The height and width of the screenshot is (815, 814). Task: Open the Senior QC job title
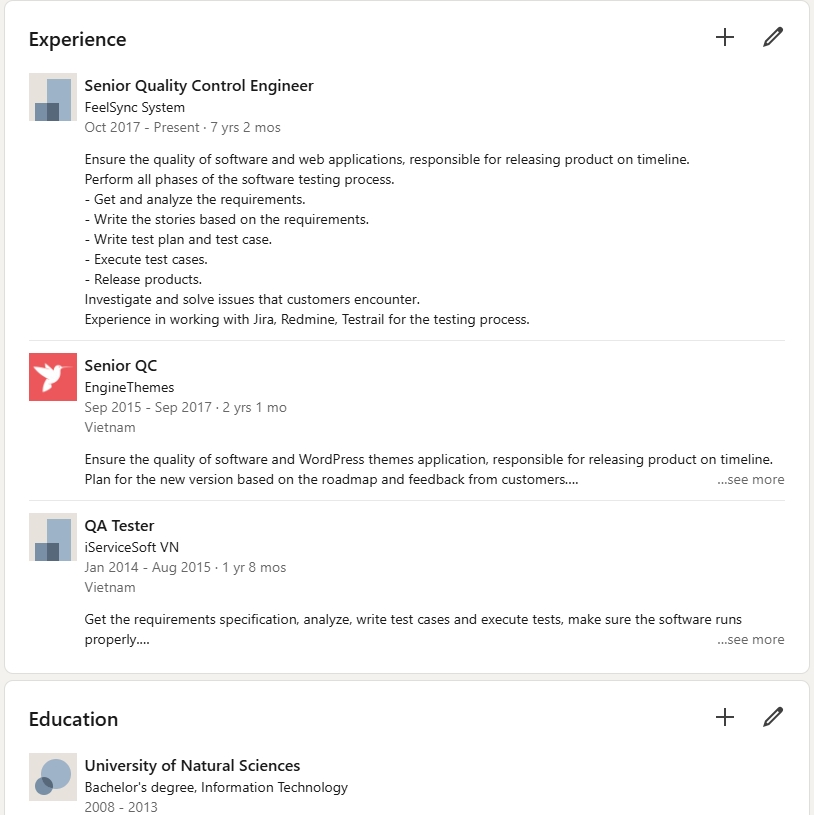[x=121, y=365]
